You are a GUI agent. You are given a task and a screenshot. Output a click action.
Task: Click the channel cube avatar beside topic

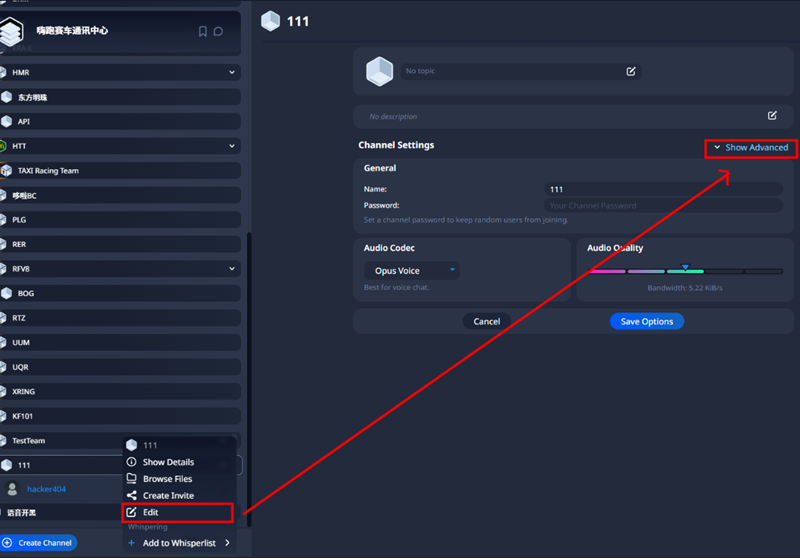tap(380, 71)
